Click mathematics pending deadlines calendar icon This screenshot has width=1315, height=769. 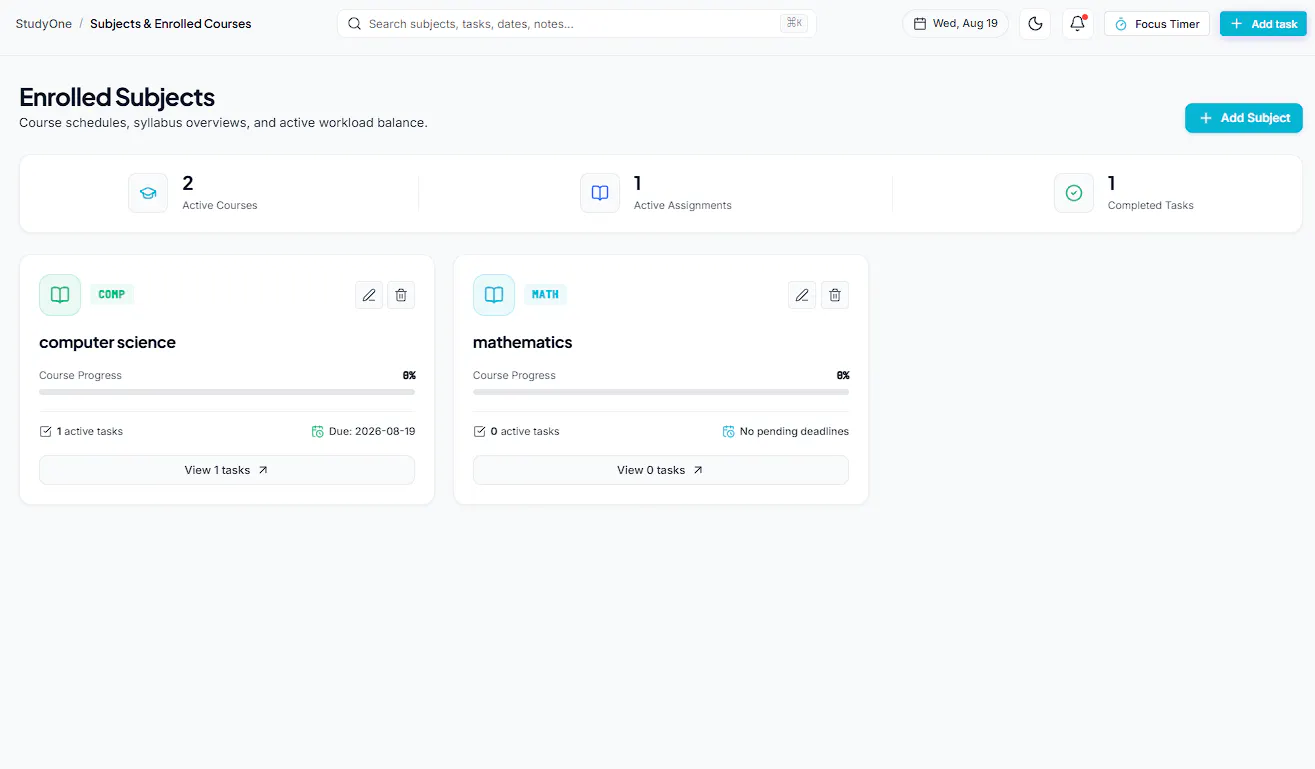[x=729, y=432]
